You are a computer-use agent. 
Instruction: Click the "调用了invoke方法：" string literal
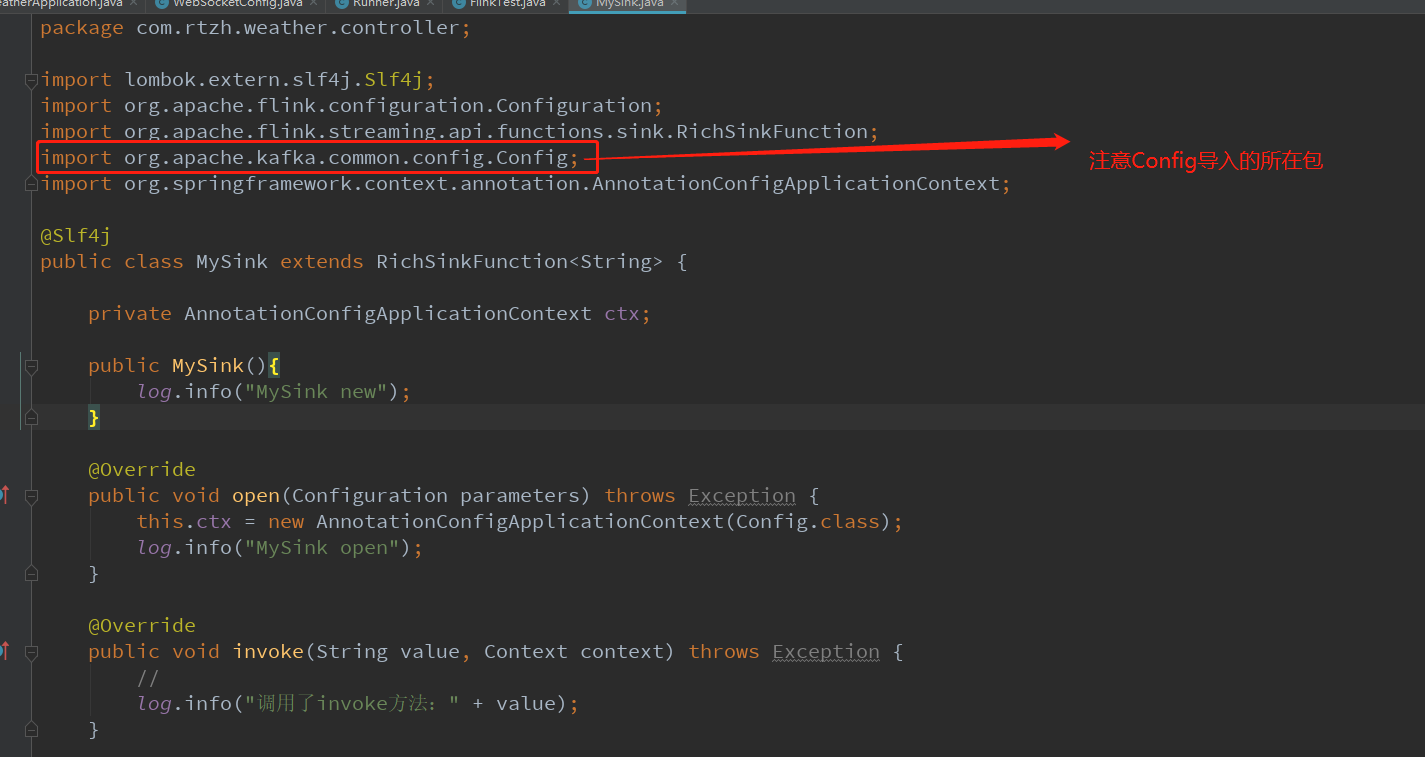click(352, 704)
